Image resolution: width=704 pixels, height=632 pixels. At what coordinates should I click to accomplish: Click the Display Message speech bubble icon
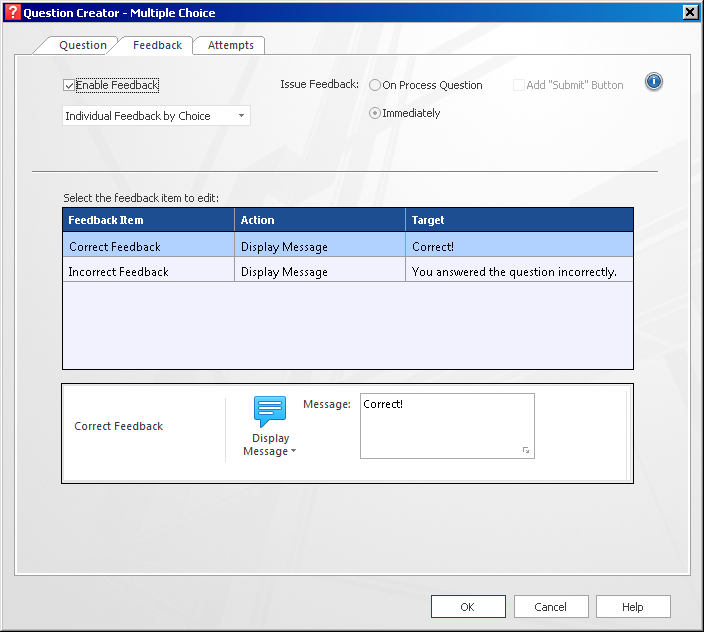point(270,411)
